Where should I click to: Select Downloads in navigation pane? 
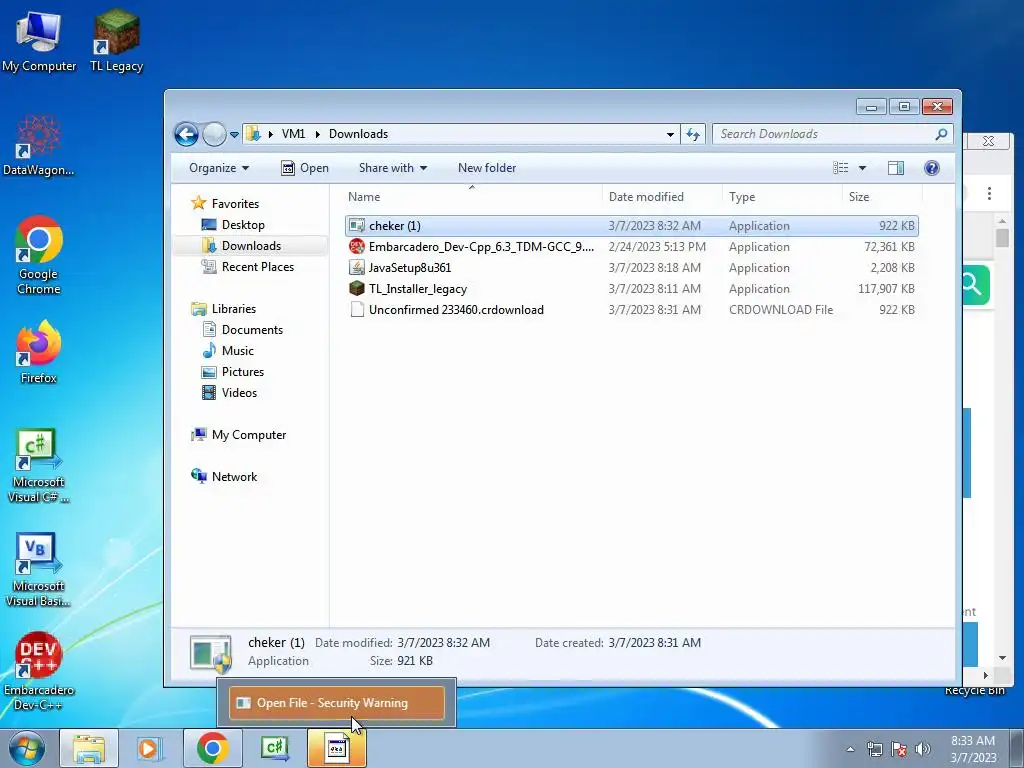tap(242, 246)
